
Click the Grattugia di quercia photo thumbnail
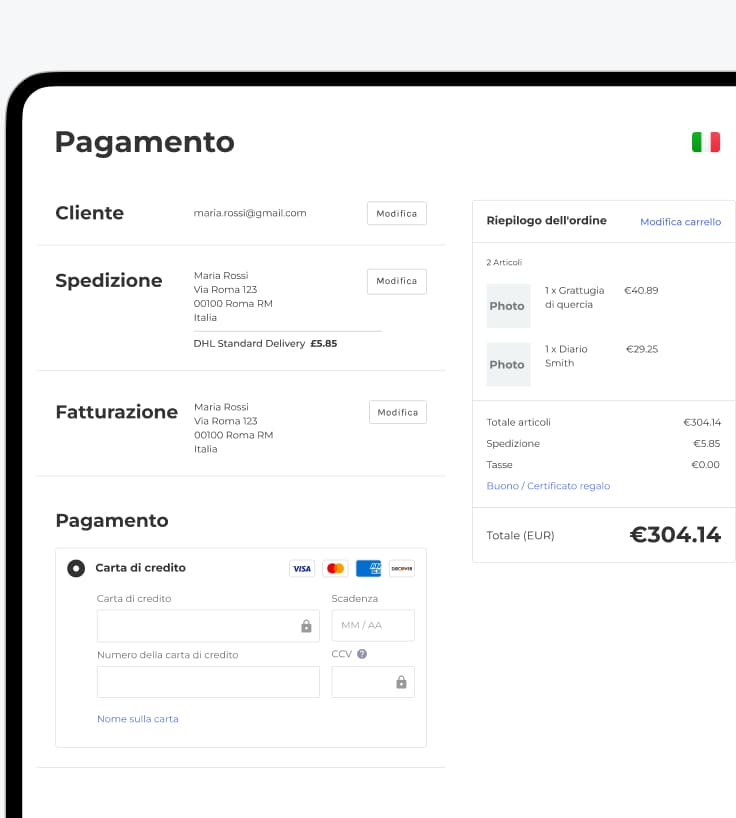click(x=508, y=306)
